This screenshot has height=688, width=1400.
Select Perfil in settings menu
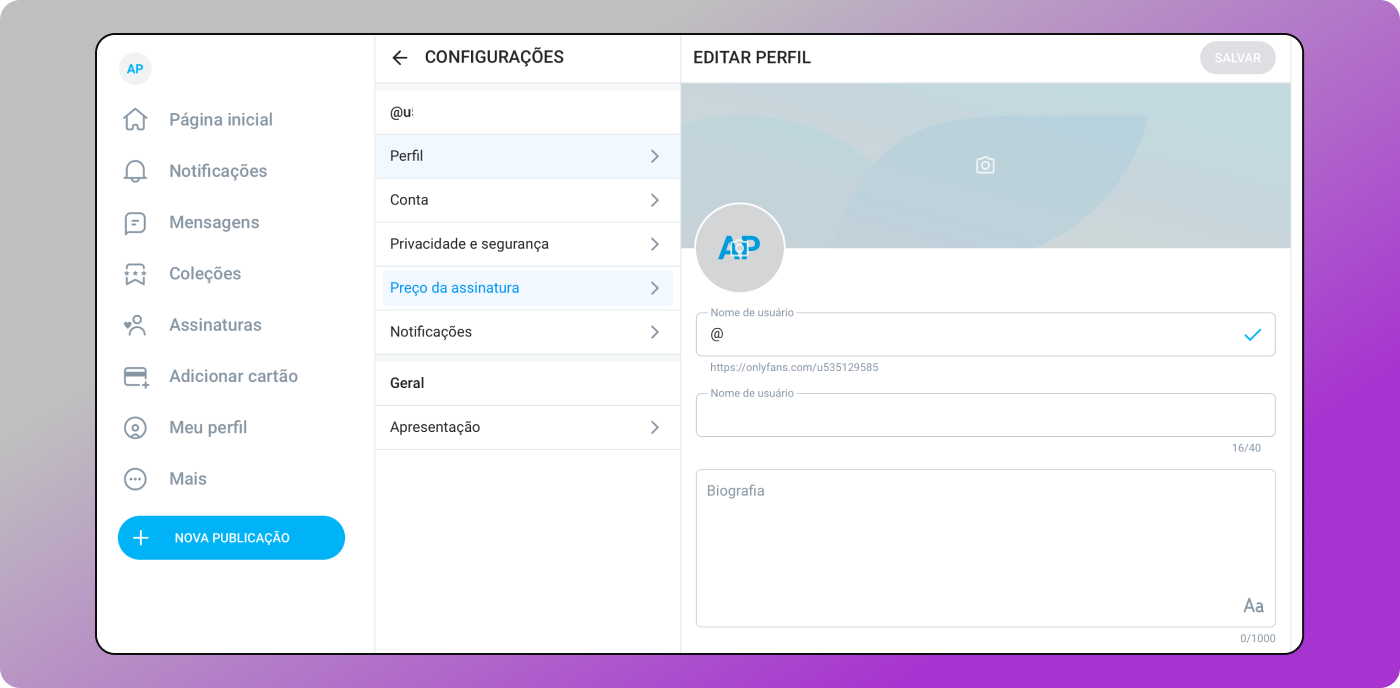[527, 157]
